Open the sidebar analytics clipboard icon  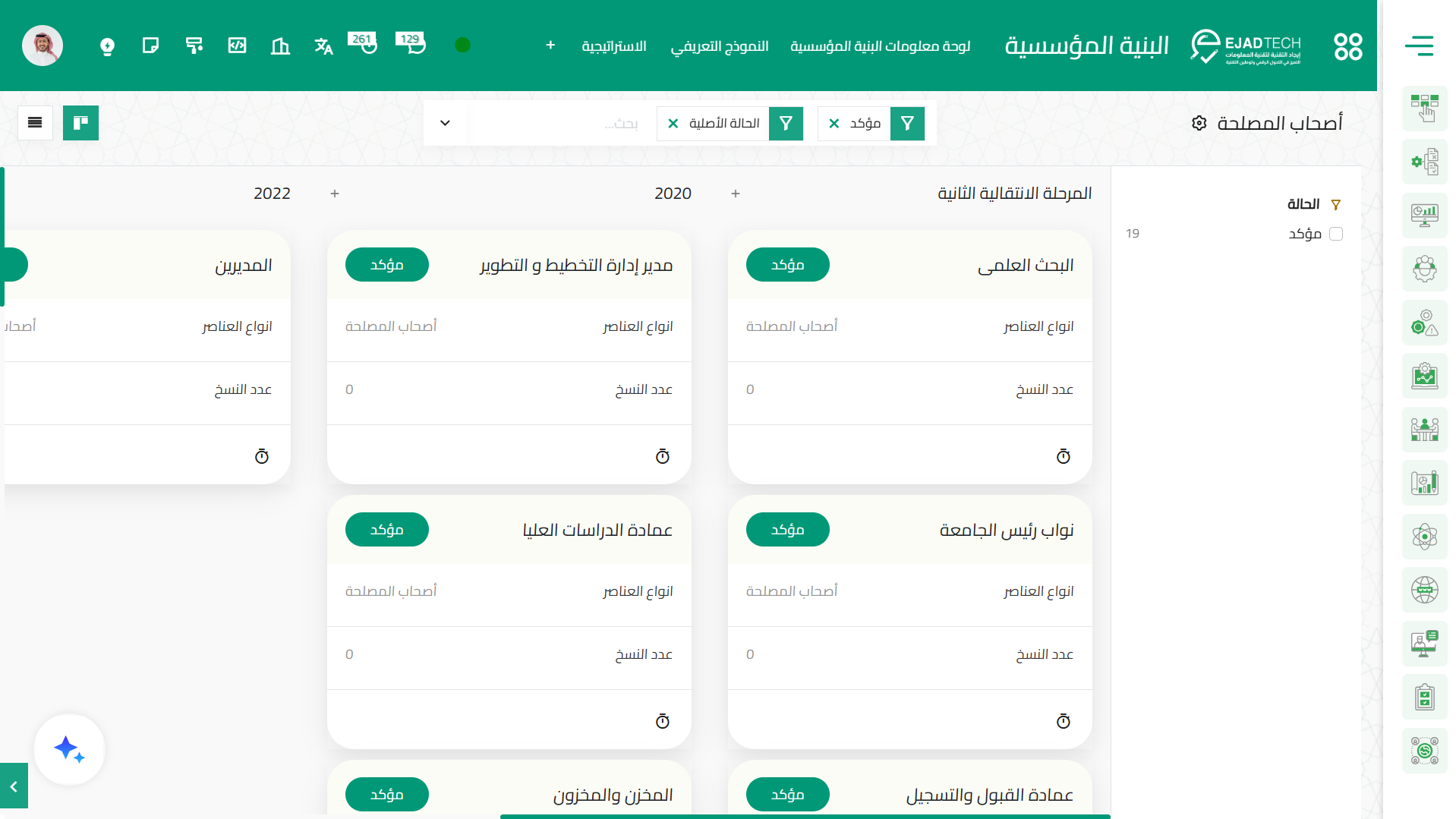(1425, 376)
